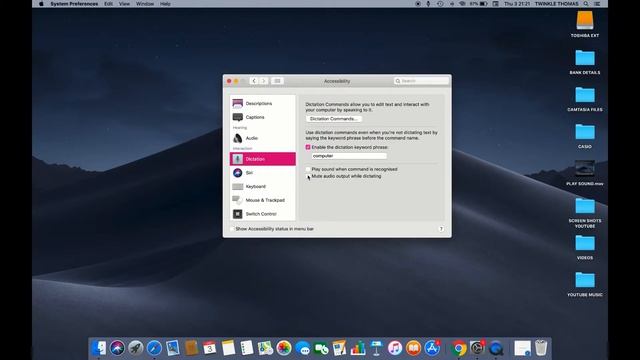Show all preferences grid button
640x360 pixels.
(x=277, y=81)
